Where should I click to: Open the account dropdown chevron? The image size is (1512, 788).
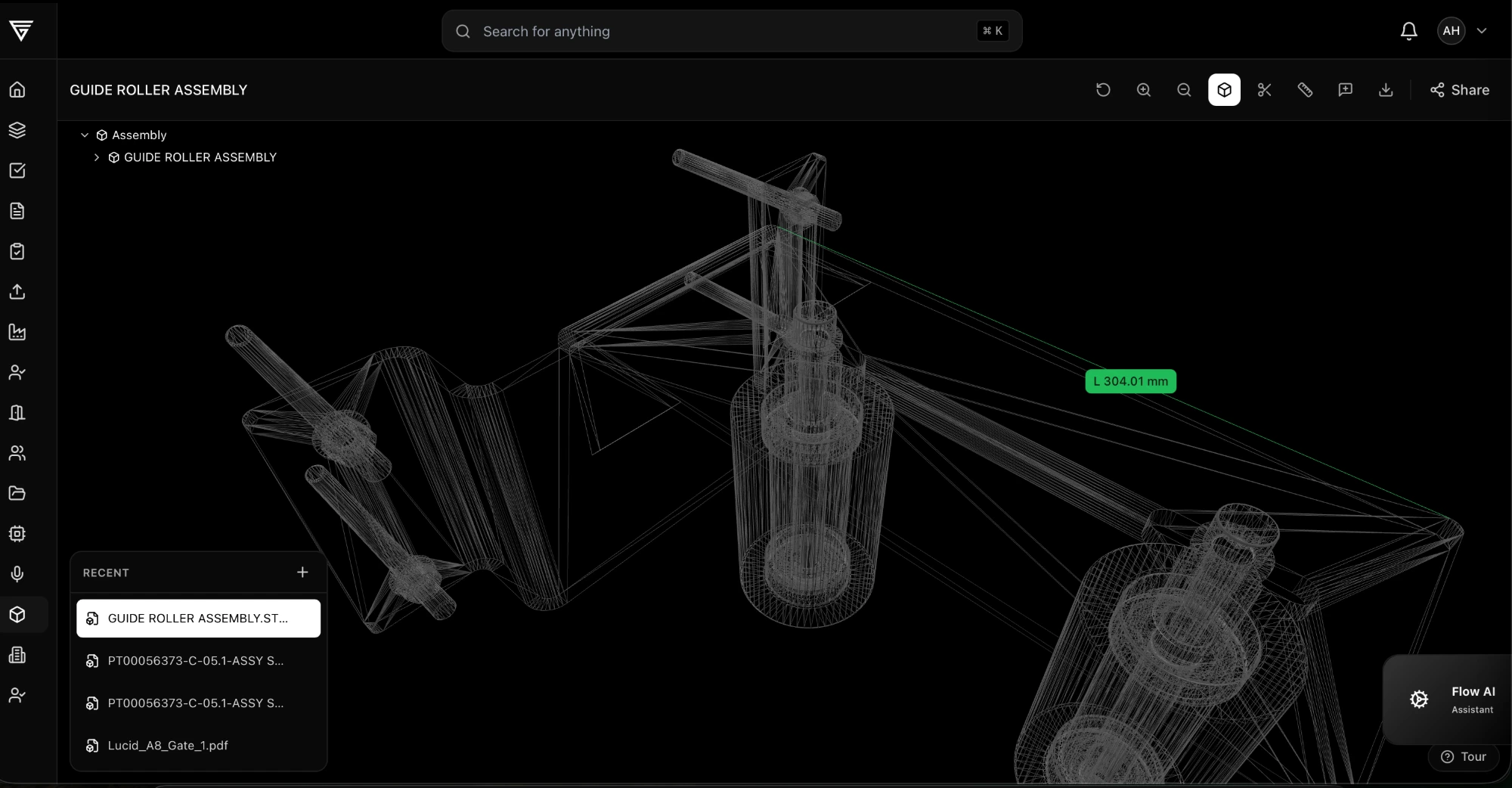[1482, 31]
